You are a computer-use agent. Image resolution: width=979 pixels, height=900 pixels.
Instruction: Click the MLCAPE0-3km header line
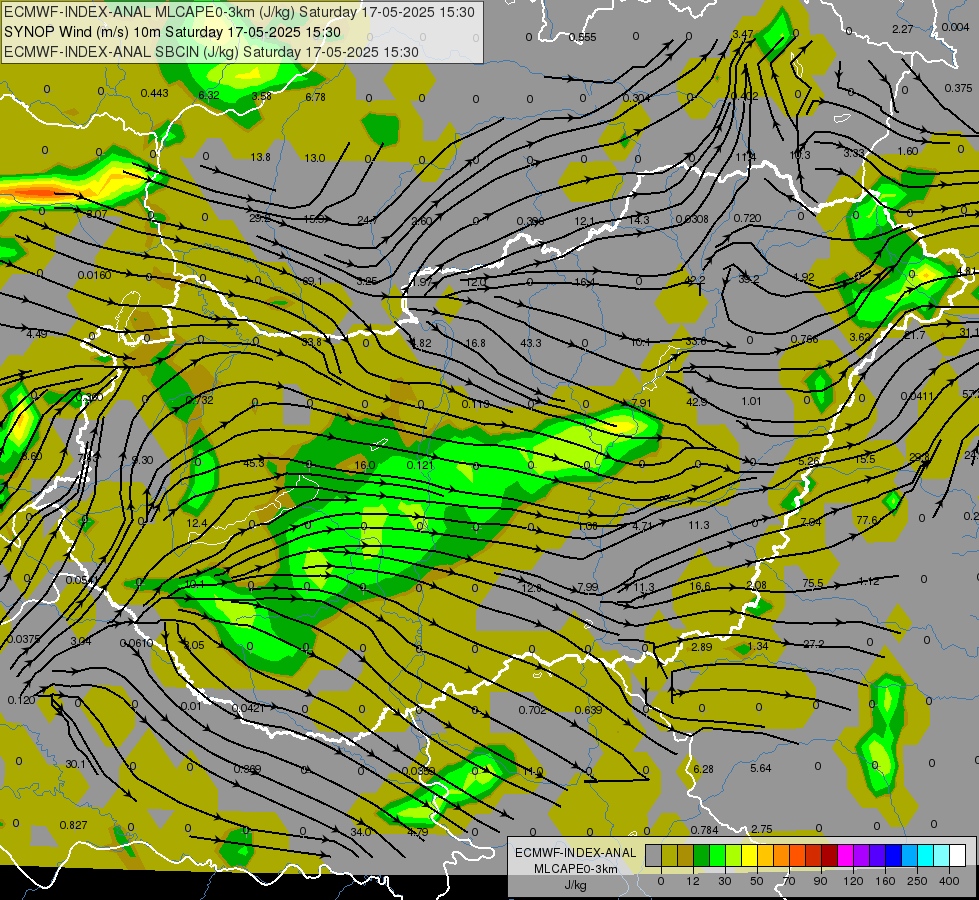pyautogui.click(x=239, y=12)
